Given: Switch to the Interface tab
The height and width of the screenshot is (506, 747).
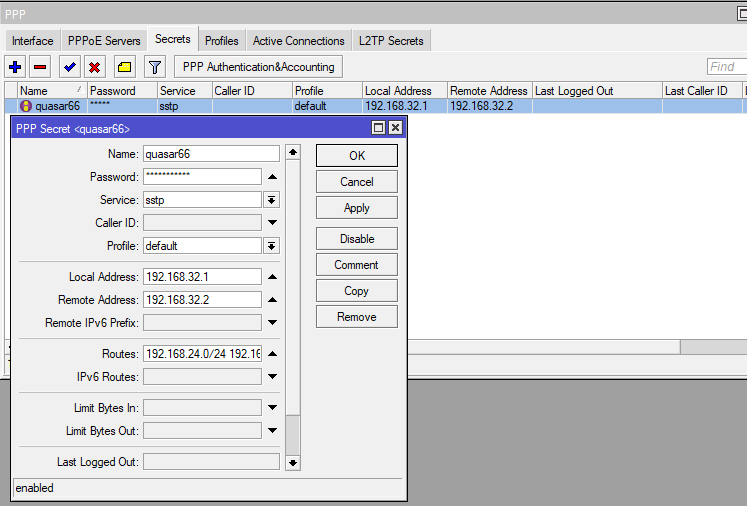Looking at the screenshot, I should pyautogui.click(x=33, y=41).
